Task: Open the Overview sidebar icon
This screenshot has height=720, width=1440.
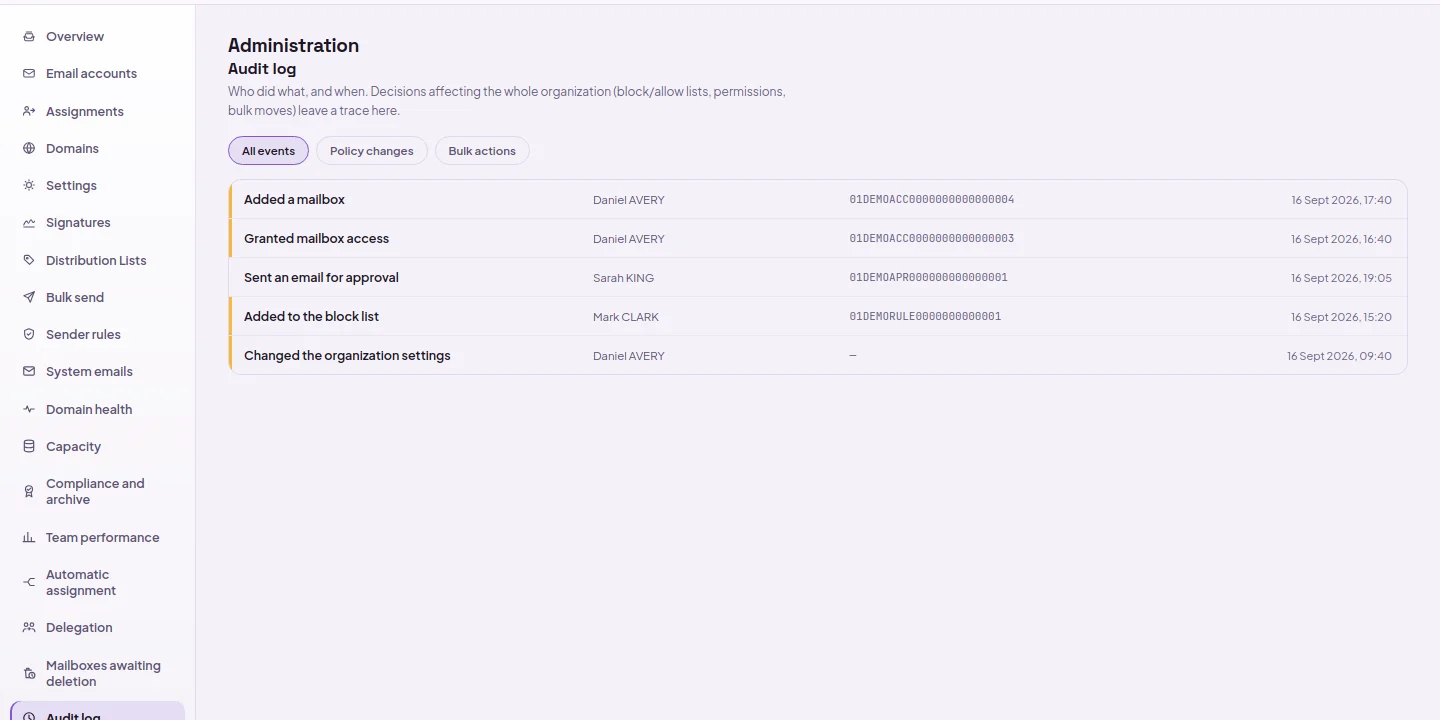Action: tap(29, 37)
